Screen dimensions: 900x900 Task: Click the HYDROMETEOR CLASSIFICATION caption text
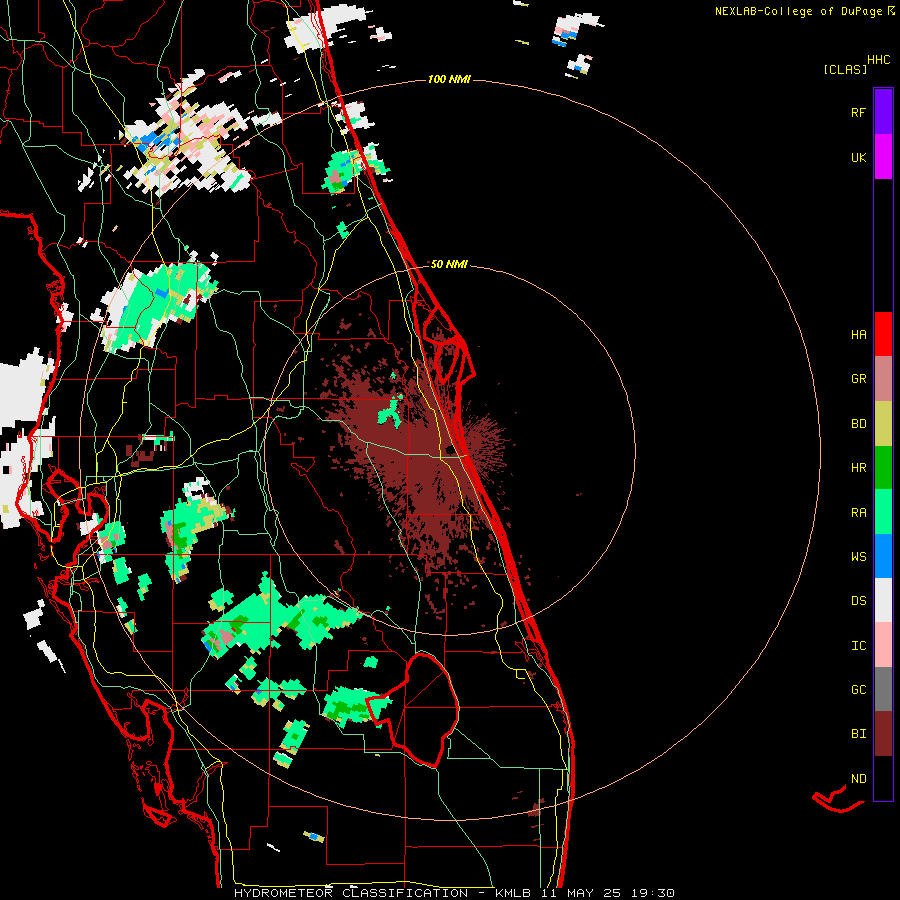(351, 893)
